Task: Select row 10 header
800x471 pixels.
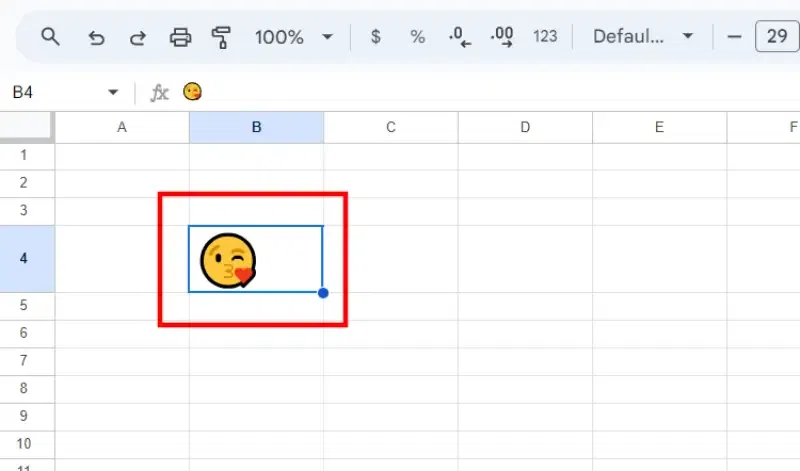Action: [x=27, y=443]
